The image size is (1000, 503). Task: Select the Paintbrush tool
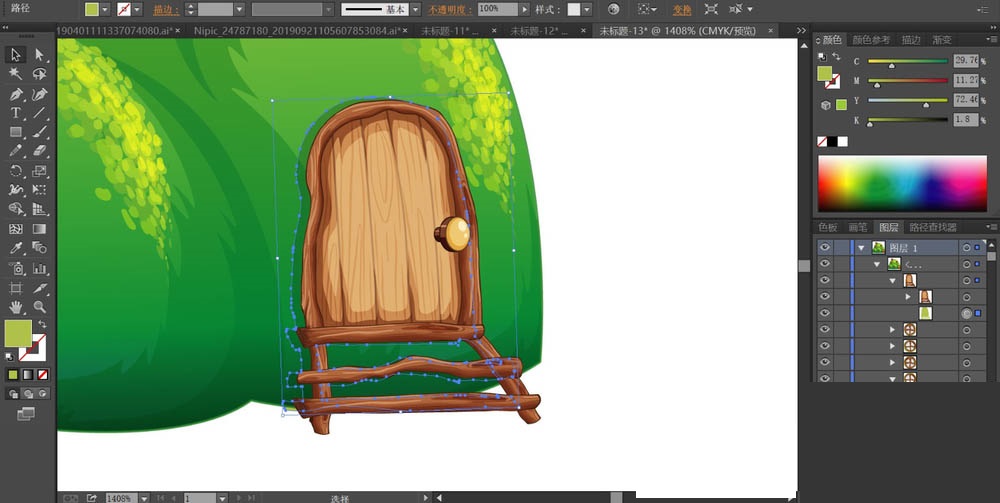pos(40,132)
